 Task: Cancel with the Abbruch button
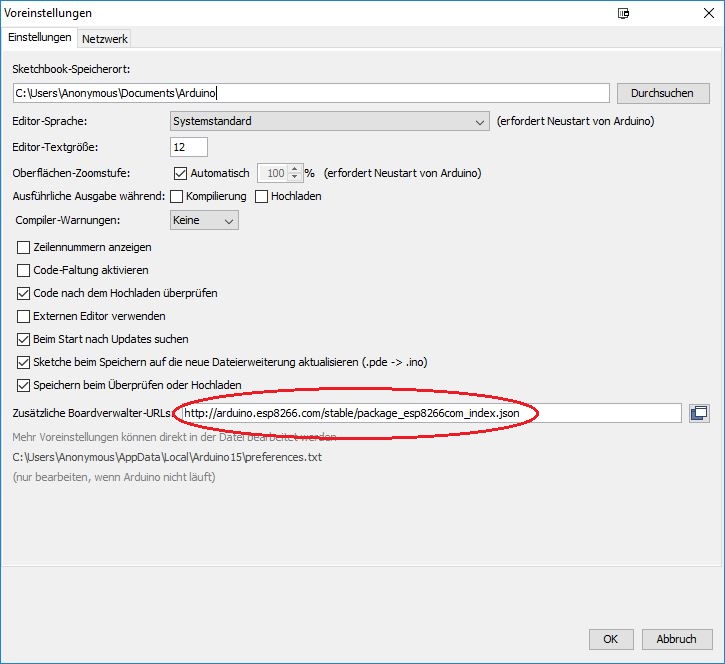tap(676, 639)
